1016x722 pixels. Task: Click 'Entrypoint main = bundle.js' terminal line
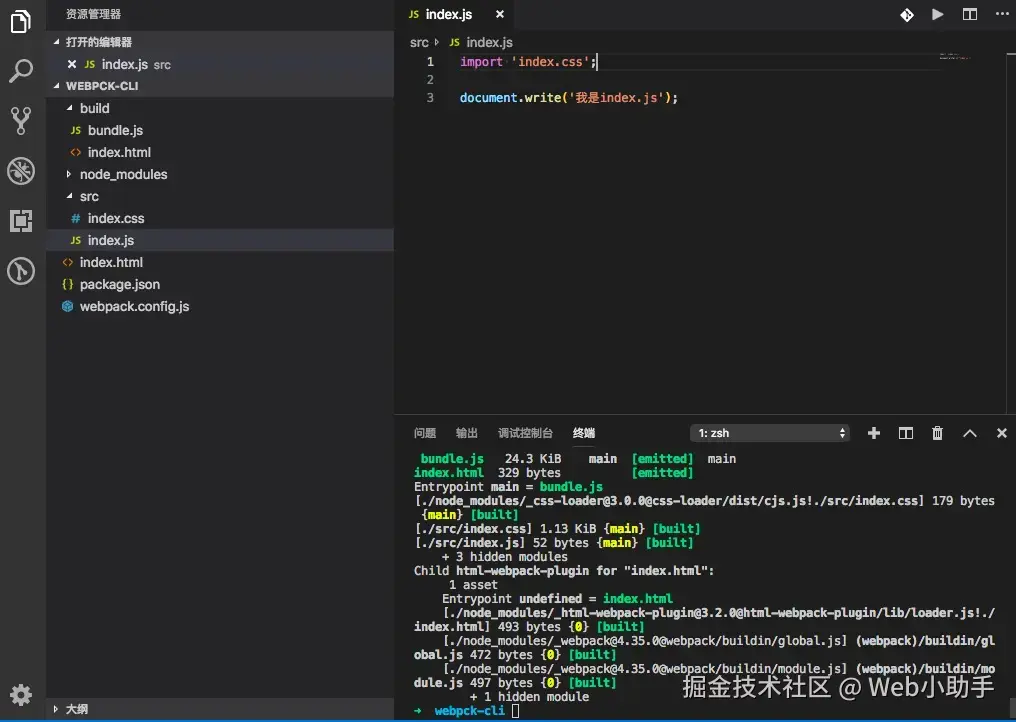(508, 487)
